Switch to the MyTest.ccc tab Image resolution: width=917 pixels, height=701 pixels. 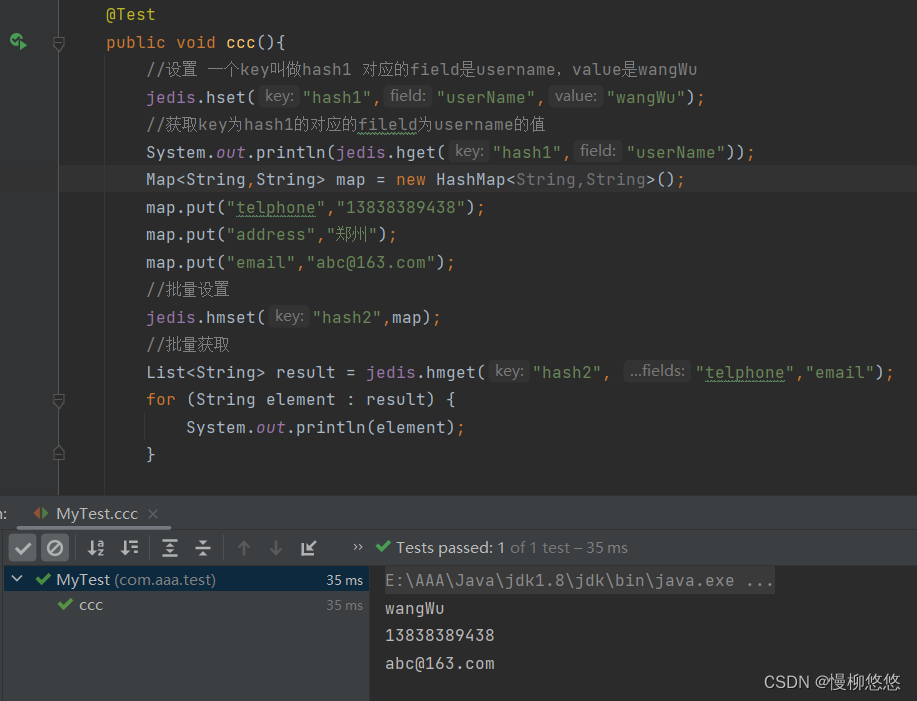pos(95,513)
